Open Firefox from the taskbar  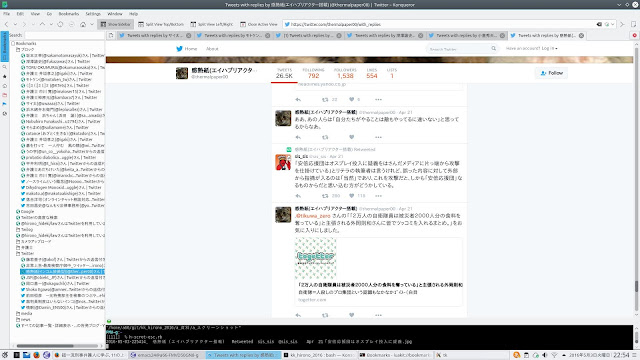[x=36, y=355]
